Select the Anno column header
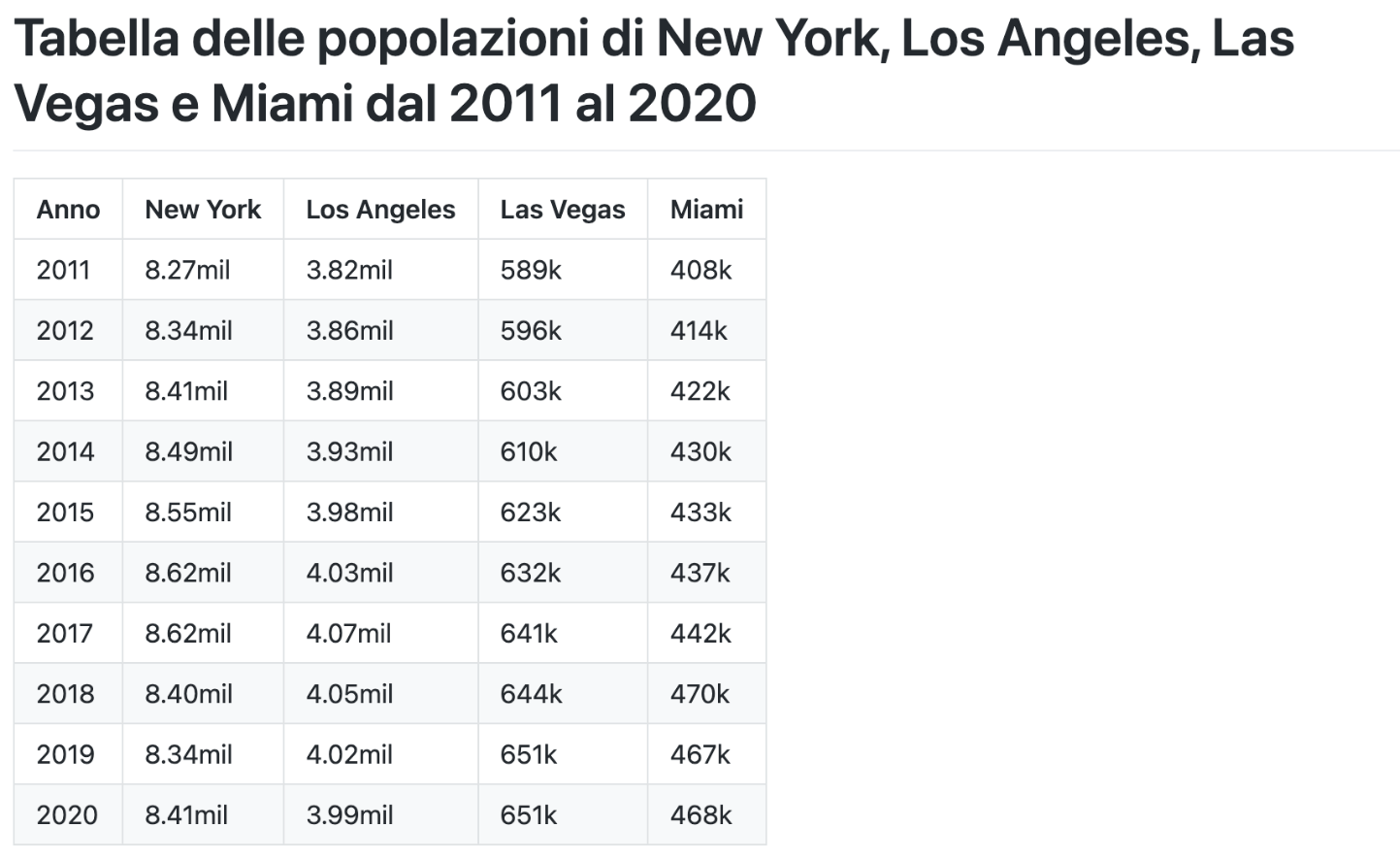This screenshot has width=1400, height=861. [x=68, y=210]
